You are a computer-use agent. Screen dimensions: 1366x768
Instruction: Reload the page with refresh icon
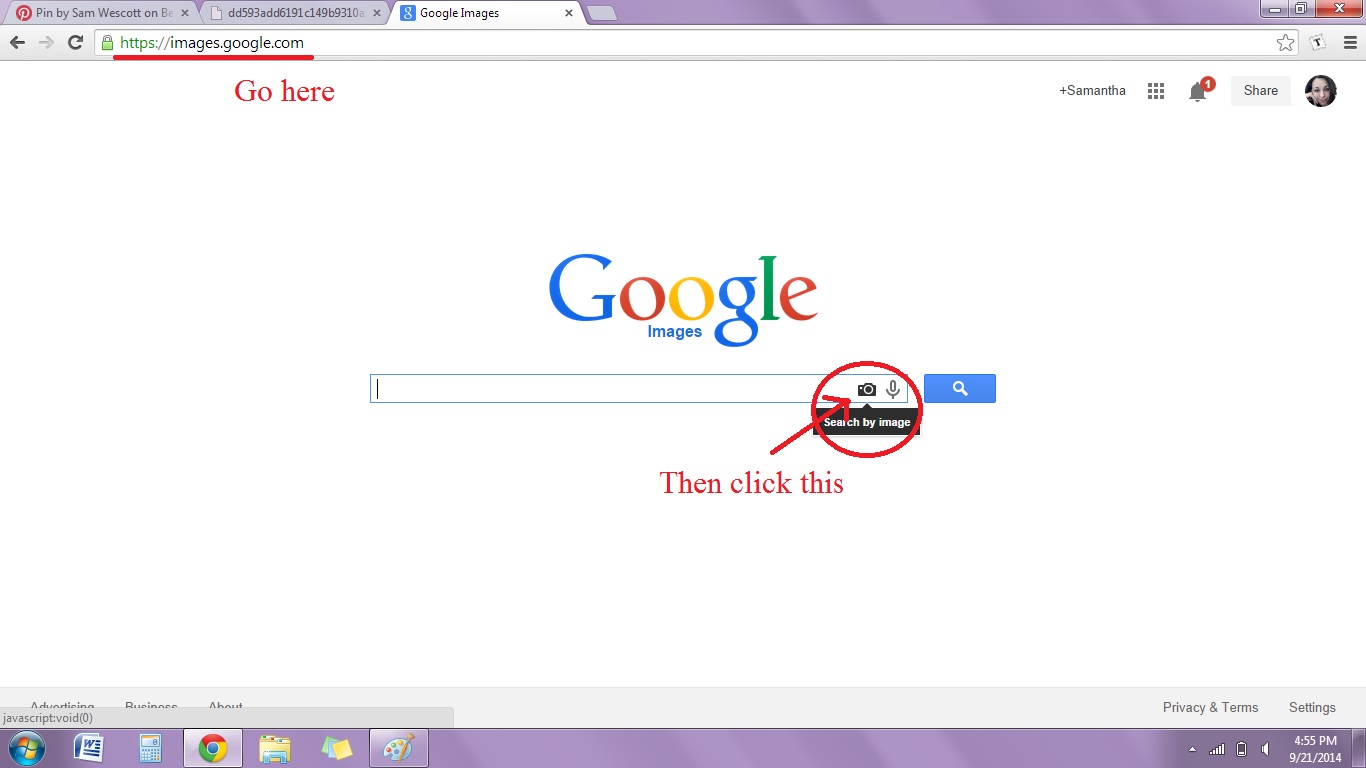coord(75,42)
